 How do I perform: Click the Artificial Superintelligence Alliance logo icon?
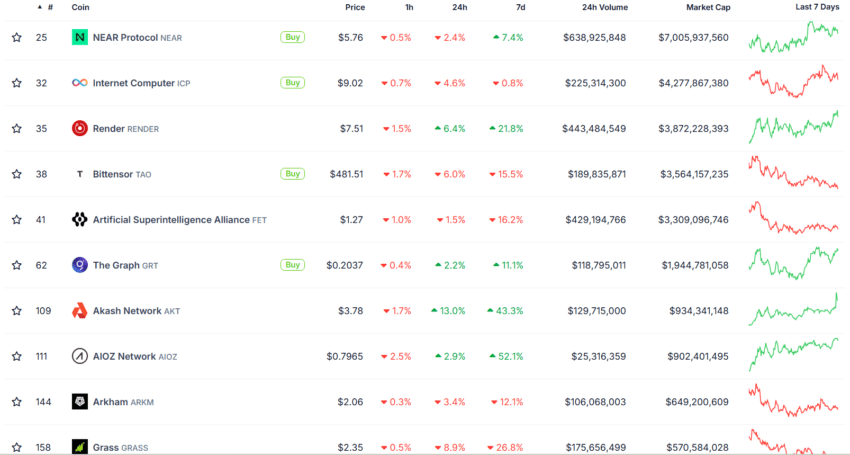[x=80, y=220]
